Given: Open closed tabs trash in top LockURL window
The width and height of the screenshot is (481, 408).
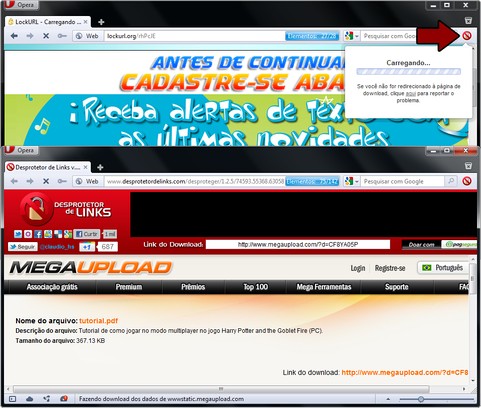Looking at the screenshot, I should [x=468, y=21].
